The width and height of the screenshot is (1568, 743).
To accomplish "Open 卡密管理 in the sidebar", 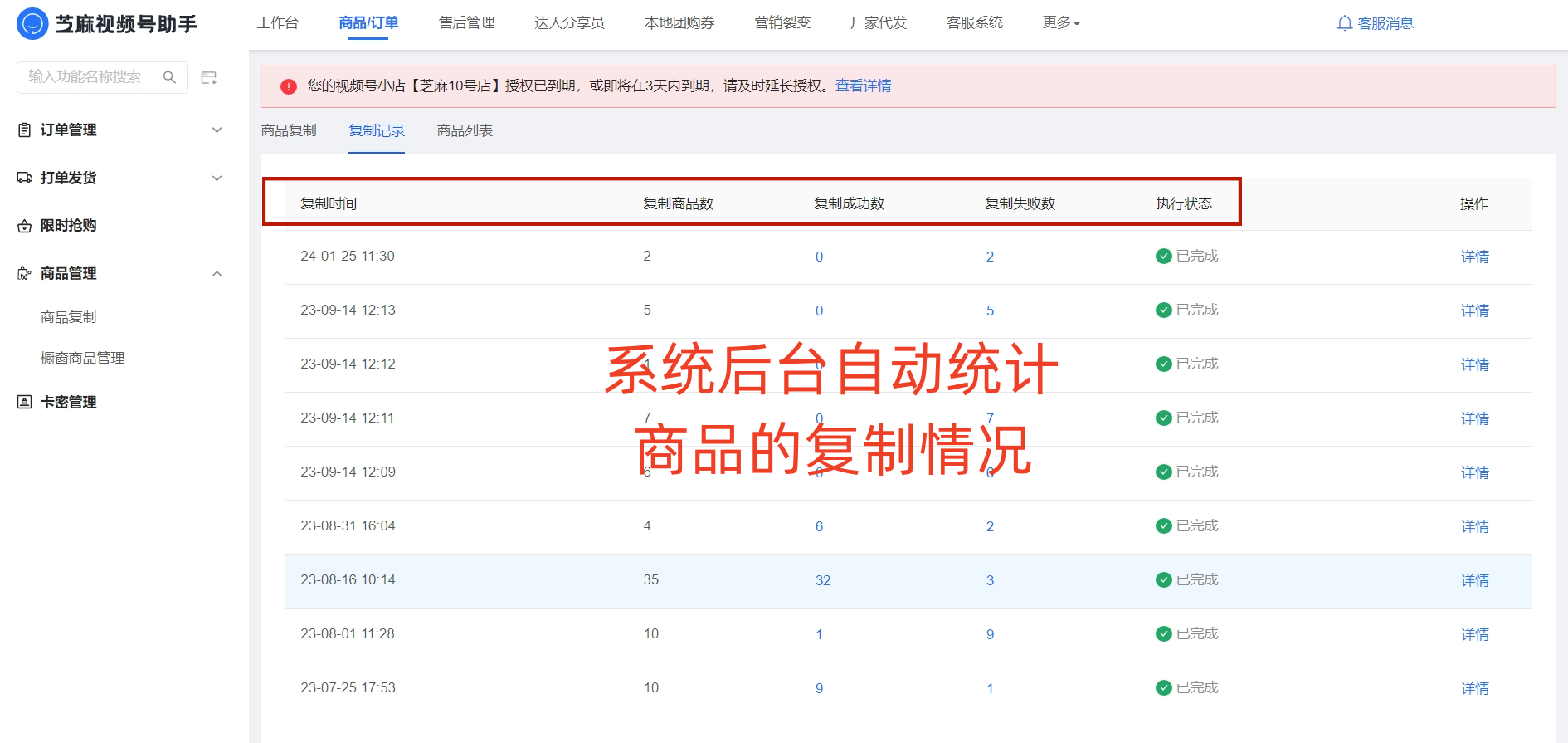I will coord(69,403).
